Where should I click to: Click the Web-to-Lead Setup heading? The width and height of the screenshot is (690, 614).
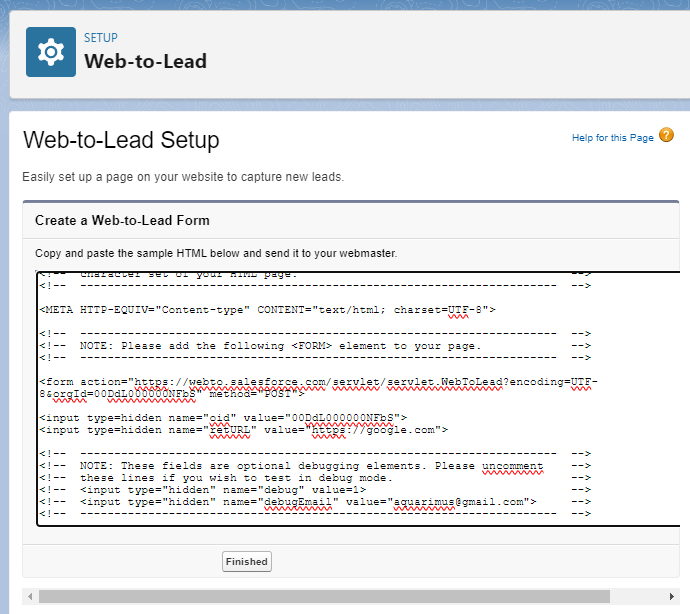[x=121, y=140]
